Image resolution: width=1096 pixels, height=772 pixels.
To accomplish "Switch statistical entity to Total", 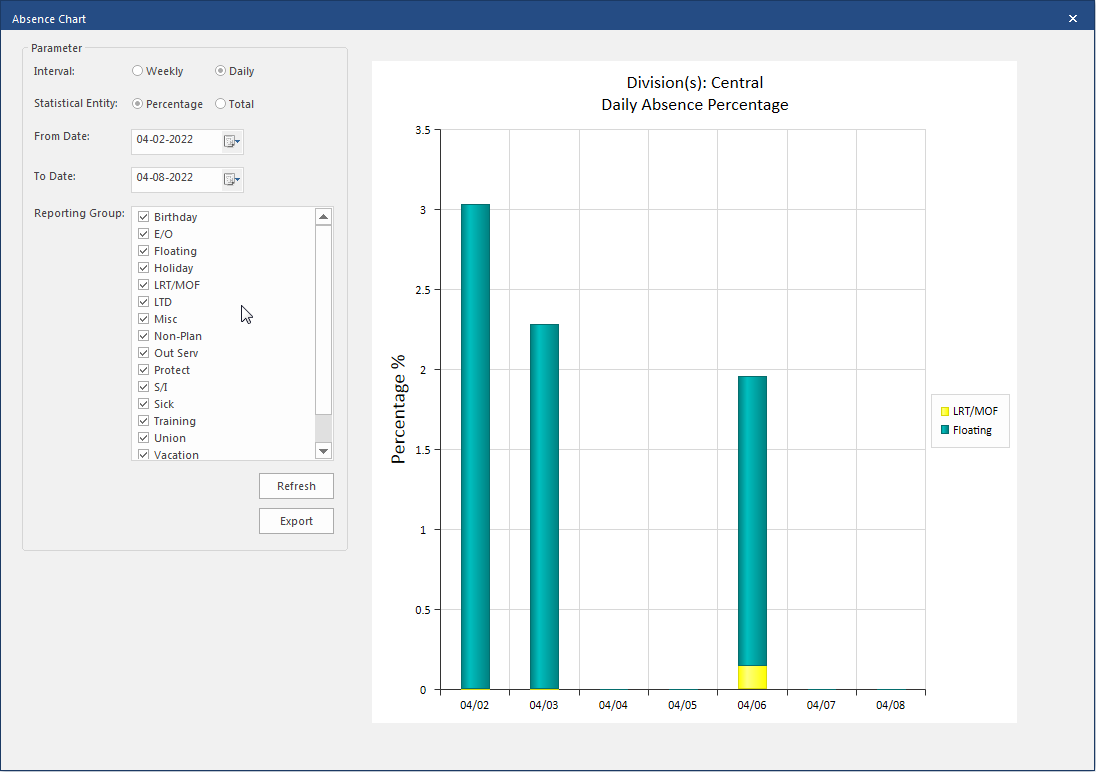I will [221, 104].
